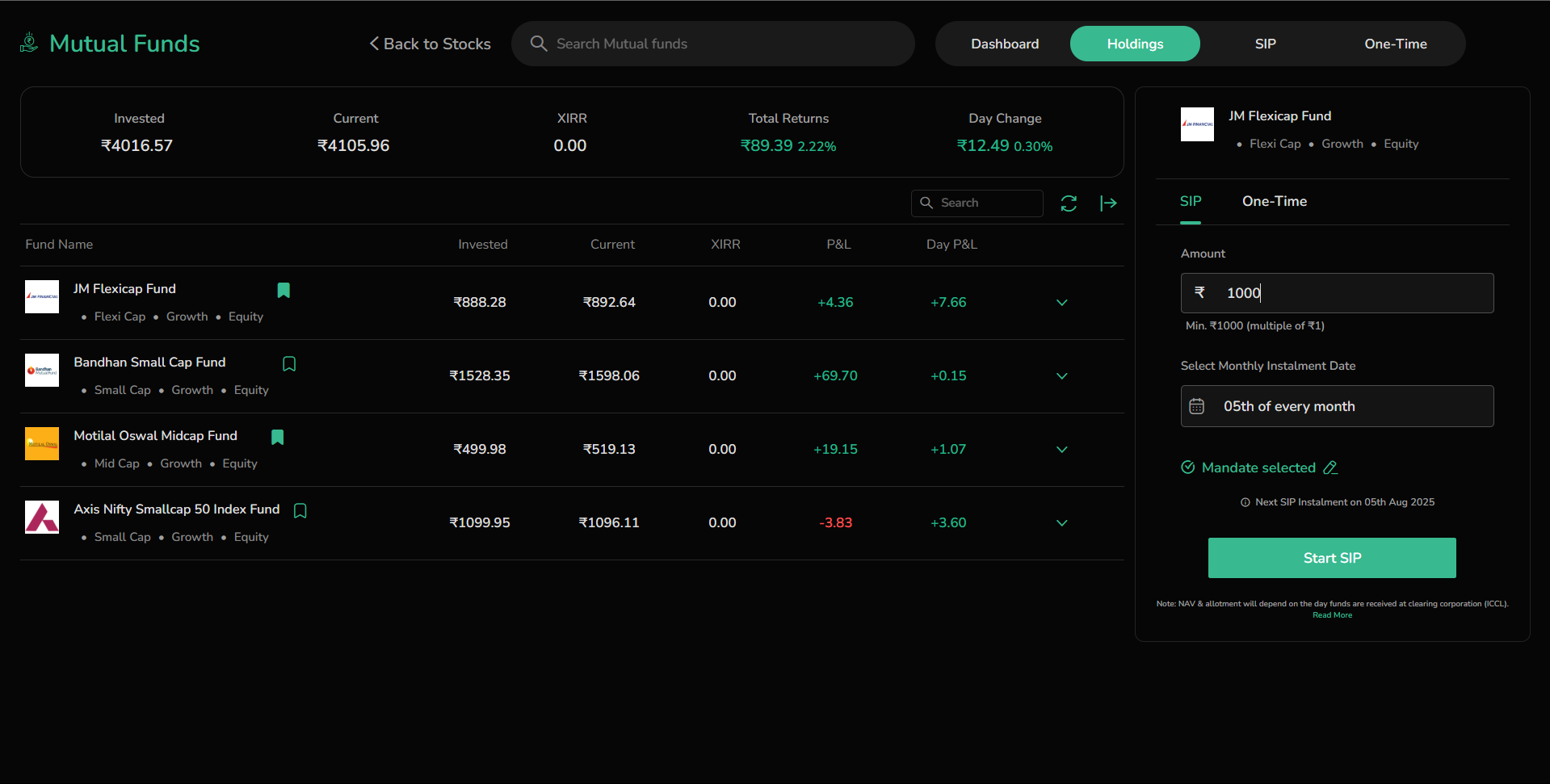
Task: Expand the Bandhan Small Cap Fund row
Action: pos(1062,376)
